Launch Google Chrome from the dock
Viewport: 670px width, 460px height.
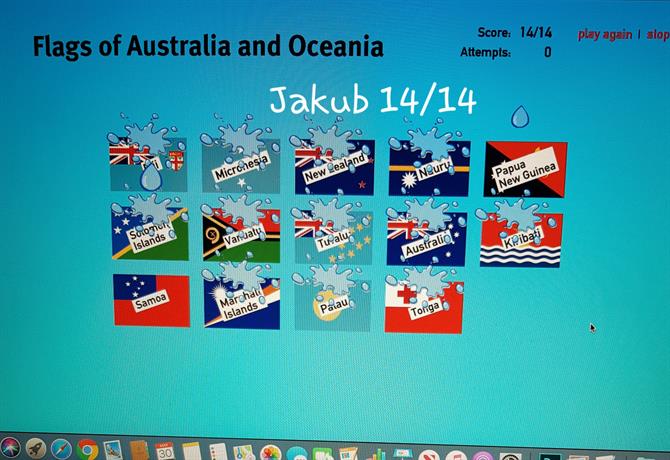[88, 450]
